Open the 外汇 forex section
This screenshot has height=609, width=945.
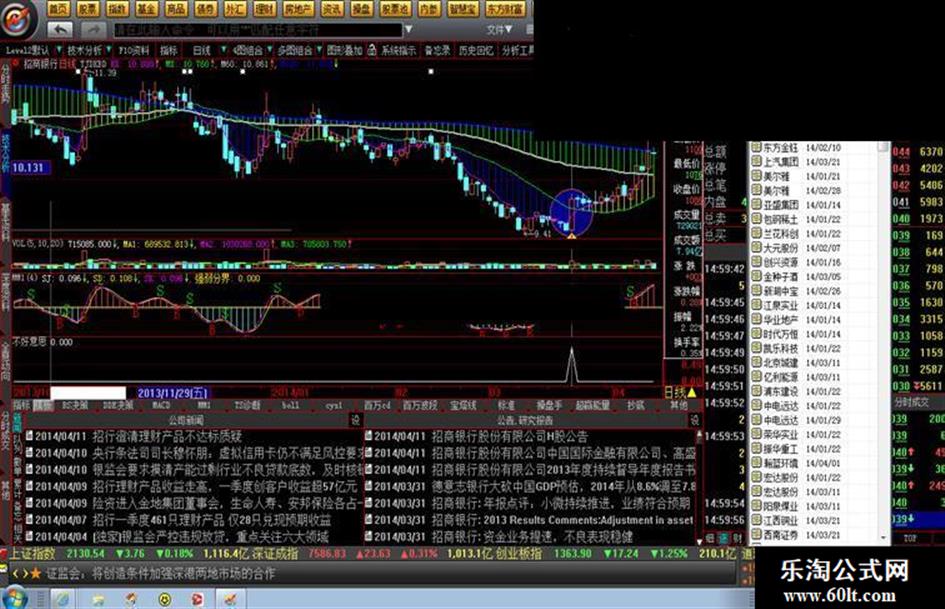pos(234,9)
